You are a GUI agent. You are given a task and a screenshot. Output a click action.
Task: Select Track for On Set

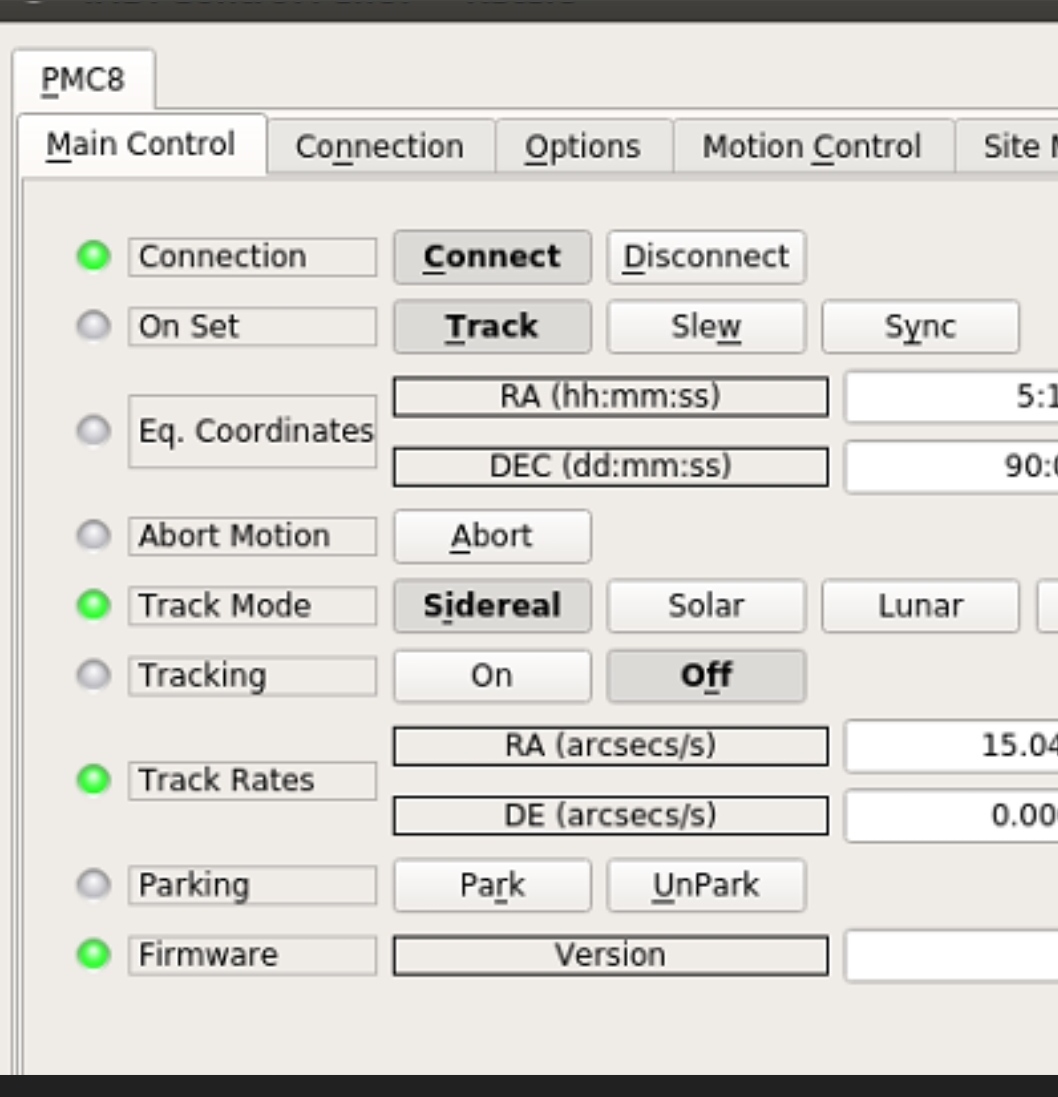(493, 327)
